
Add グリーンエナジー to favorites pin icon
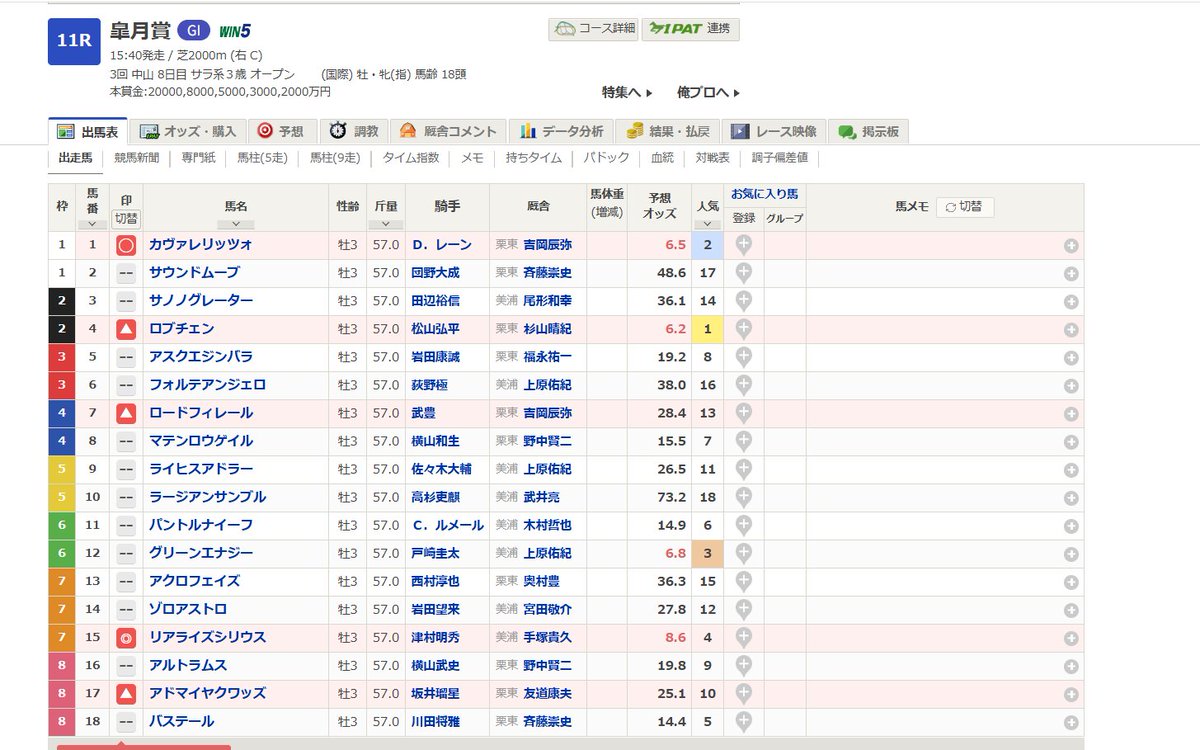pos(743,553)
